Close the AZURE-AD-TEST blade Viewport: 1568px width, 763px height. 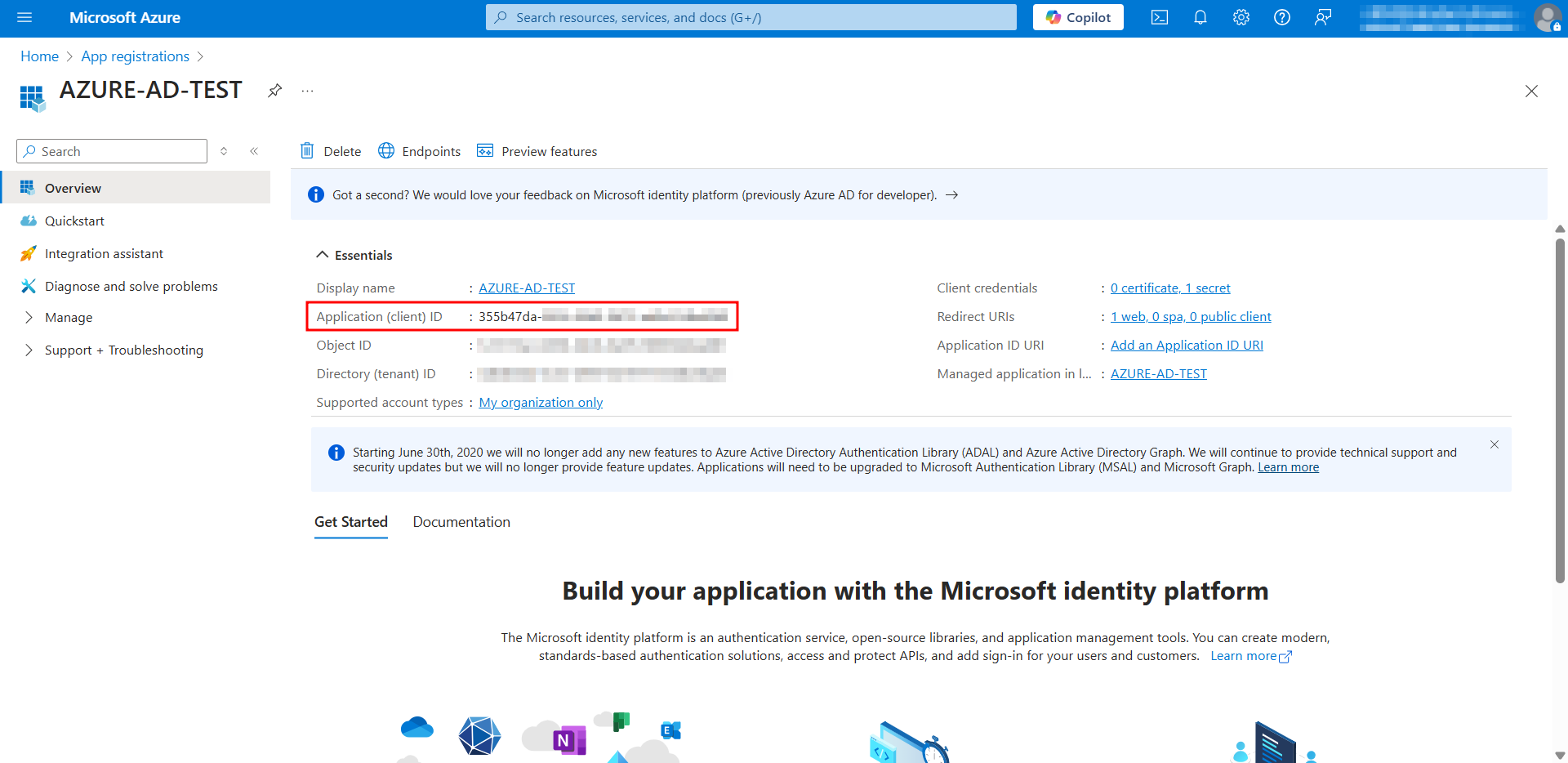coord(1531,91)
